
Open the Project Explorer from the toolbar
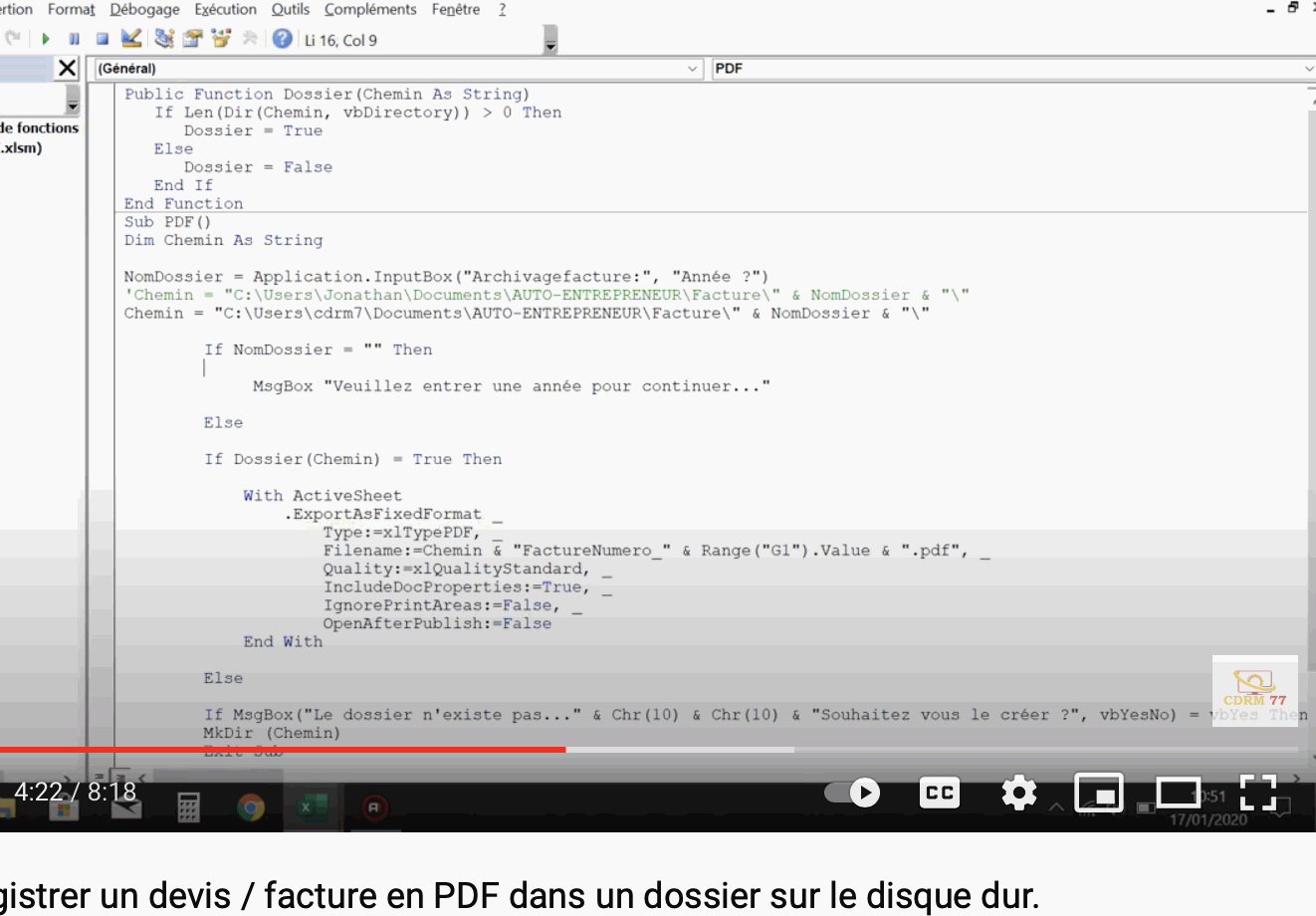[164, 39]
